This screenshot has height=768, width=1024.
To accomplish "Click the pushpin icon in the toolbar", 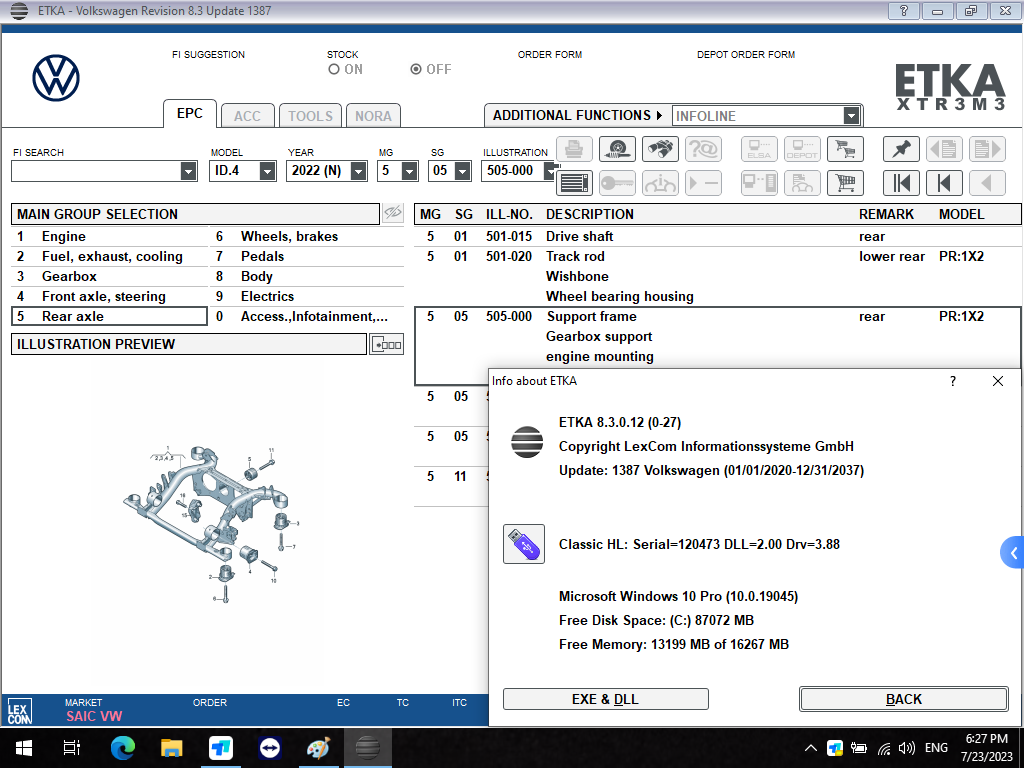I will [x=901, y=150].
